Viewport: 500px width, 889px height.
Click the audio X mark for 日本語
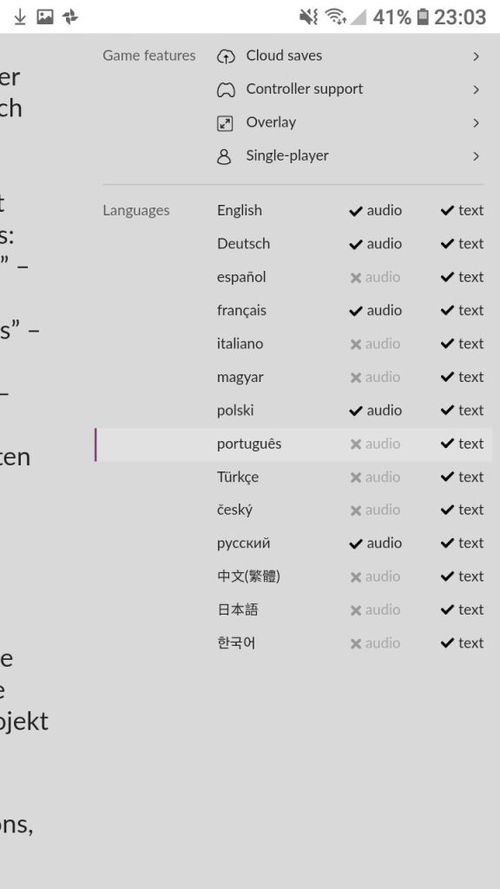pyautogui.click(x=355, y=611)
